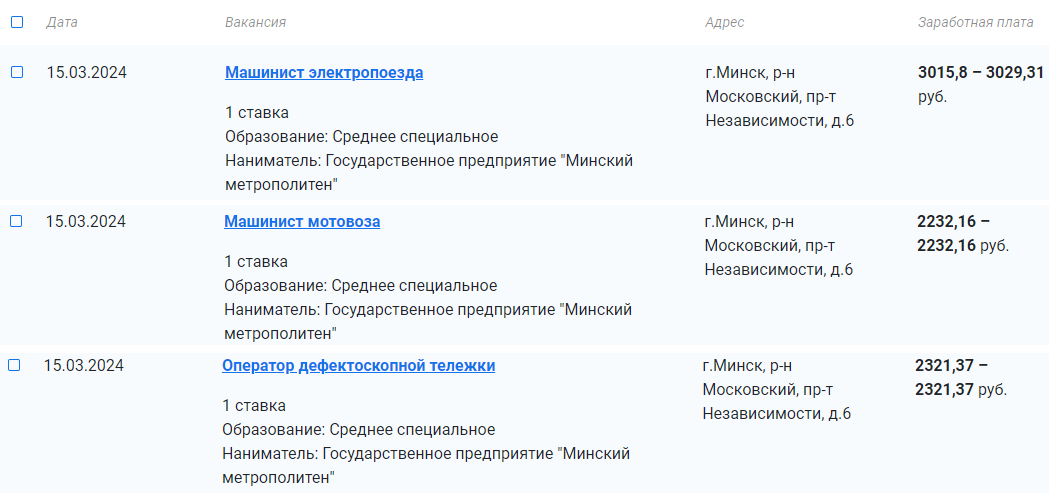
Task: Click the address in Оператор дефектоскопной тележки row
Action: coord(776,389)
